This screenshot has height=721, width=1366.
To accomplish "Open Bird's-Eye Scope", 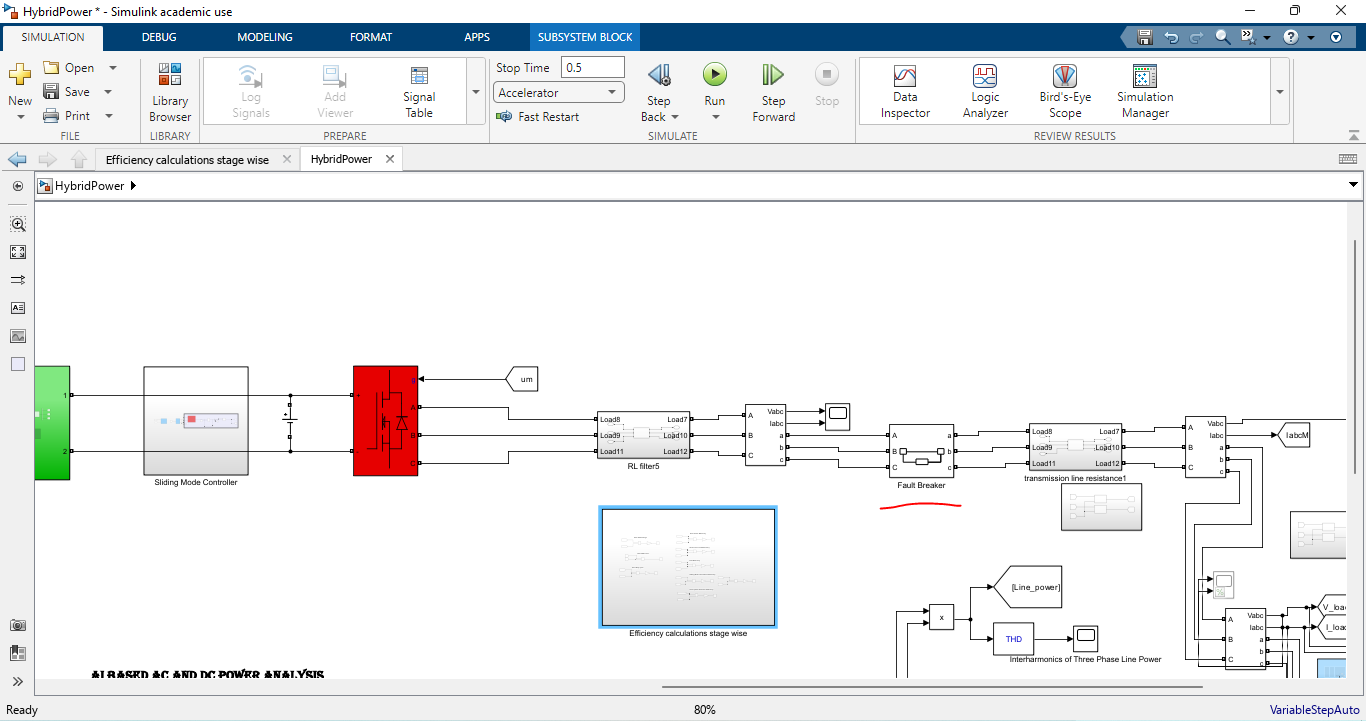I will coord(1065,92).
